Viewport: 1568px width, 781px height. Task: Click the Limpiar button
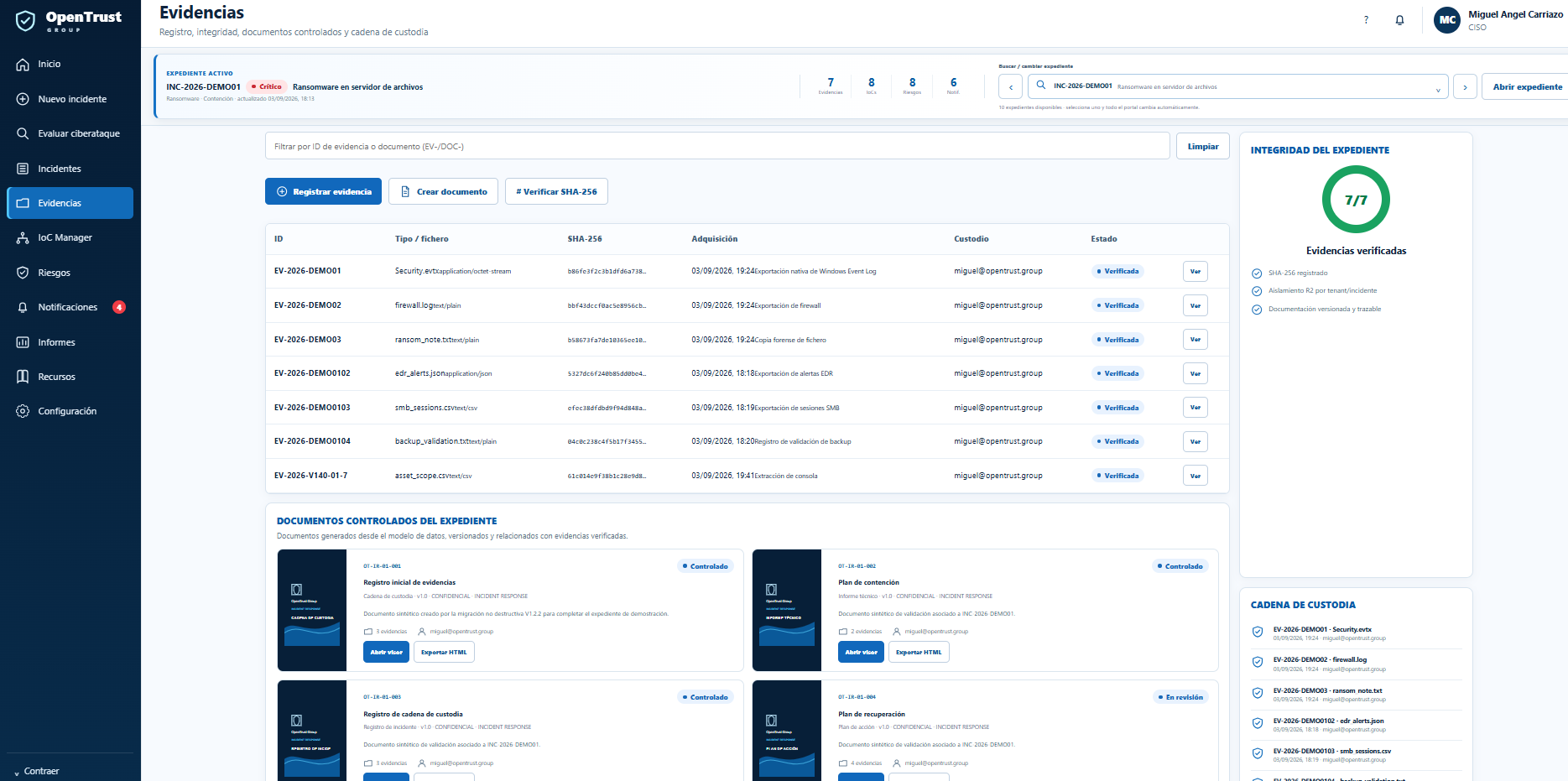coord(1202,146)
